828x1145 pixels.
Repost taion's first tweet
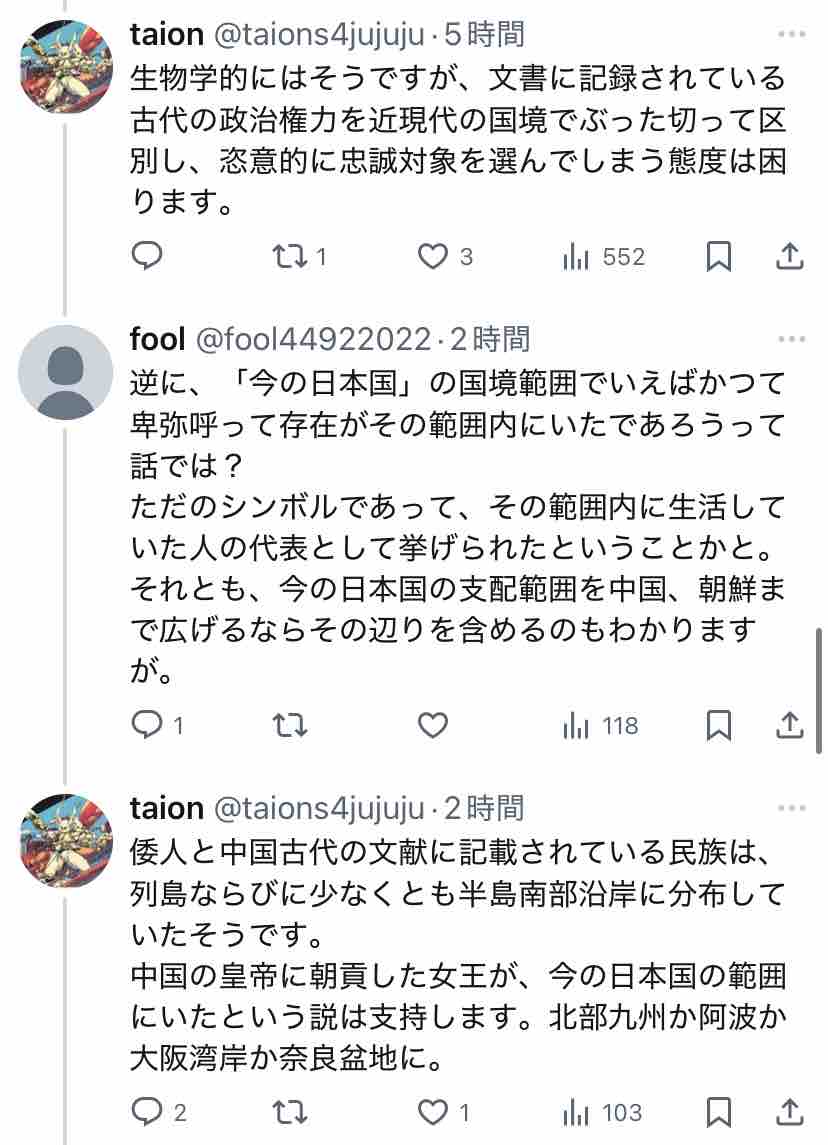click(x=290, y=257)
